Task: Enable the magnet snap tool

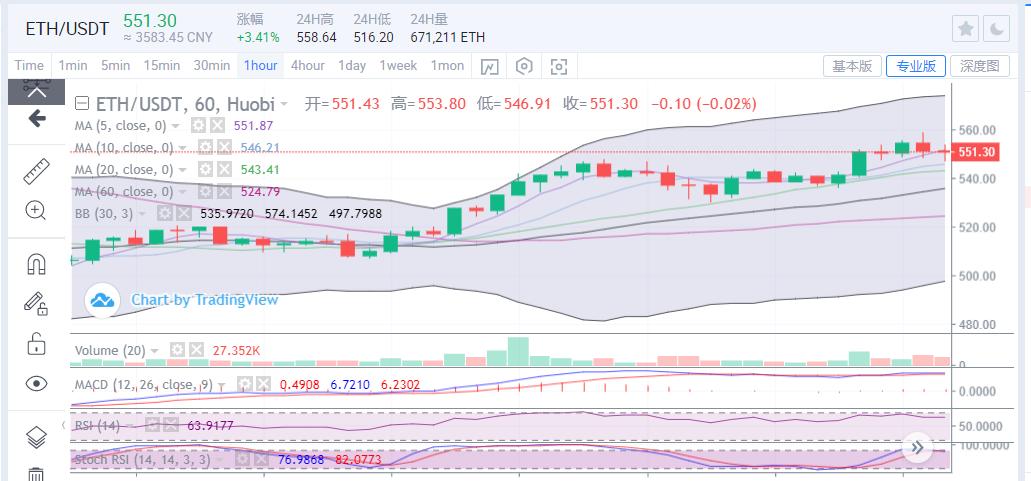Action: click(x=36, y=264)
